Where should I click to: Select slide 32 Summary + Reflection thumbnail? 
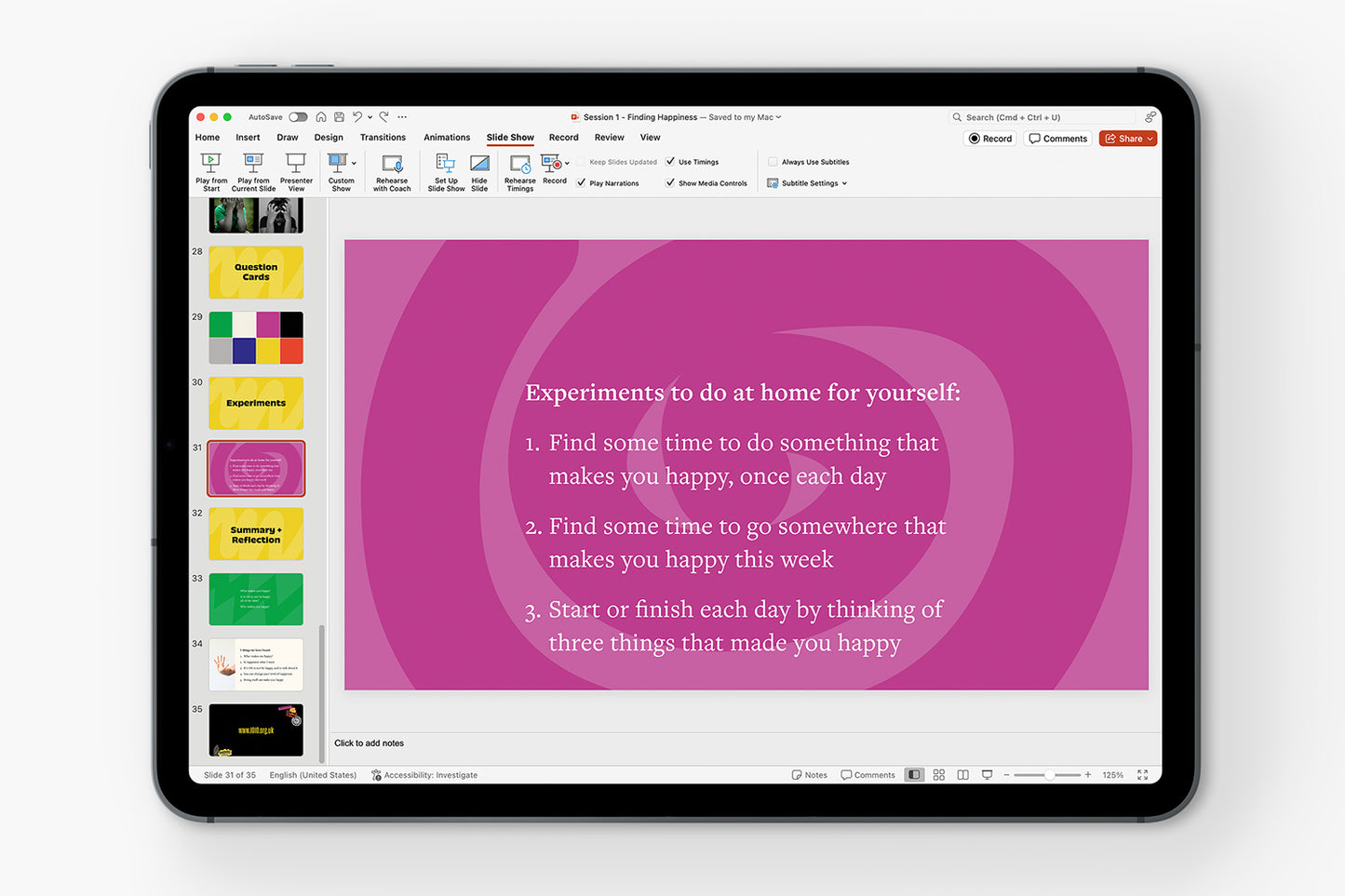tap(256, 534)
